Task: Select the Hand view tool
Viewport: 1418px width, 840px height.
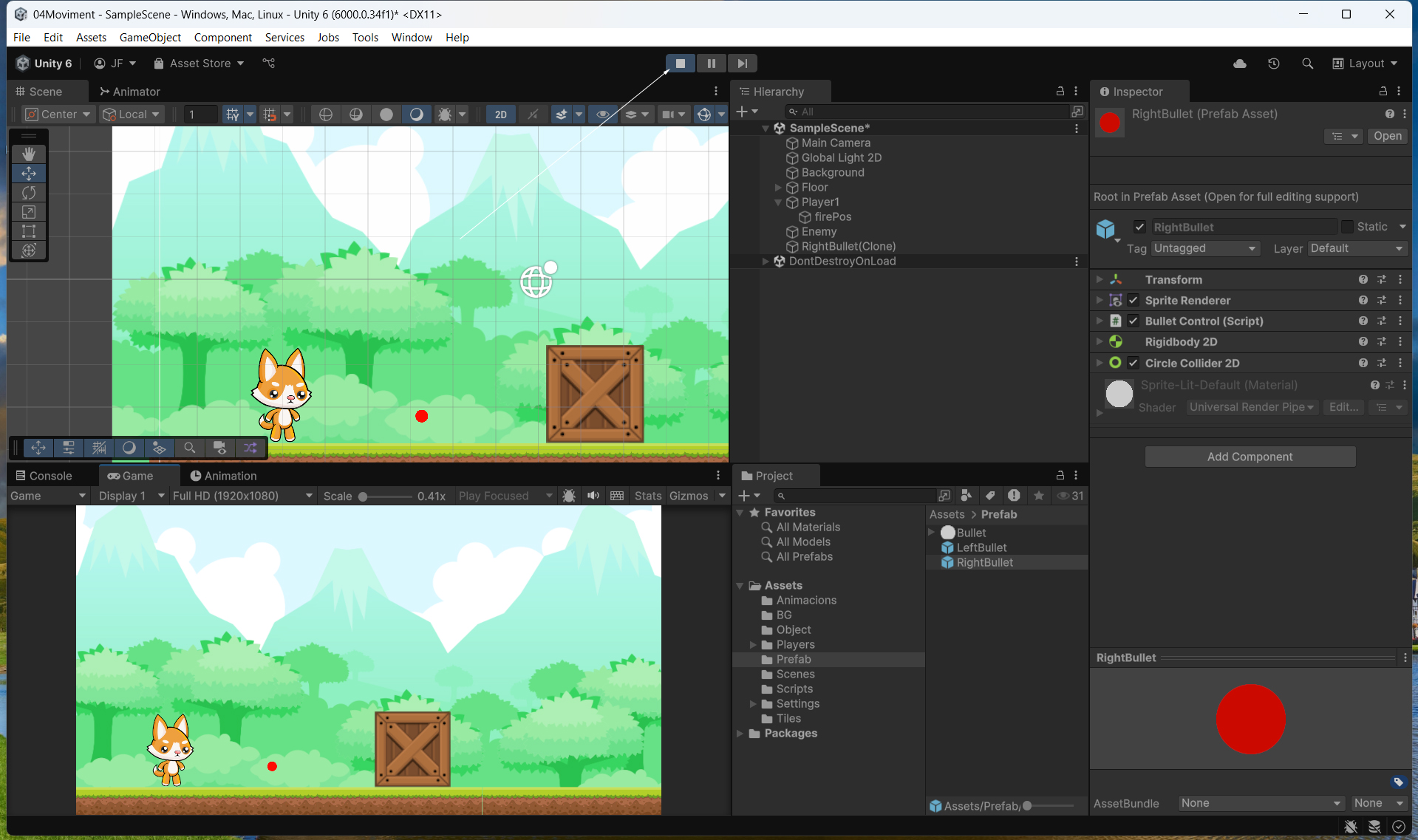Action: click(x=29, y=154)
